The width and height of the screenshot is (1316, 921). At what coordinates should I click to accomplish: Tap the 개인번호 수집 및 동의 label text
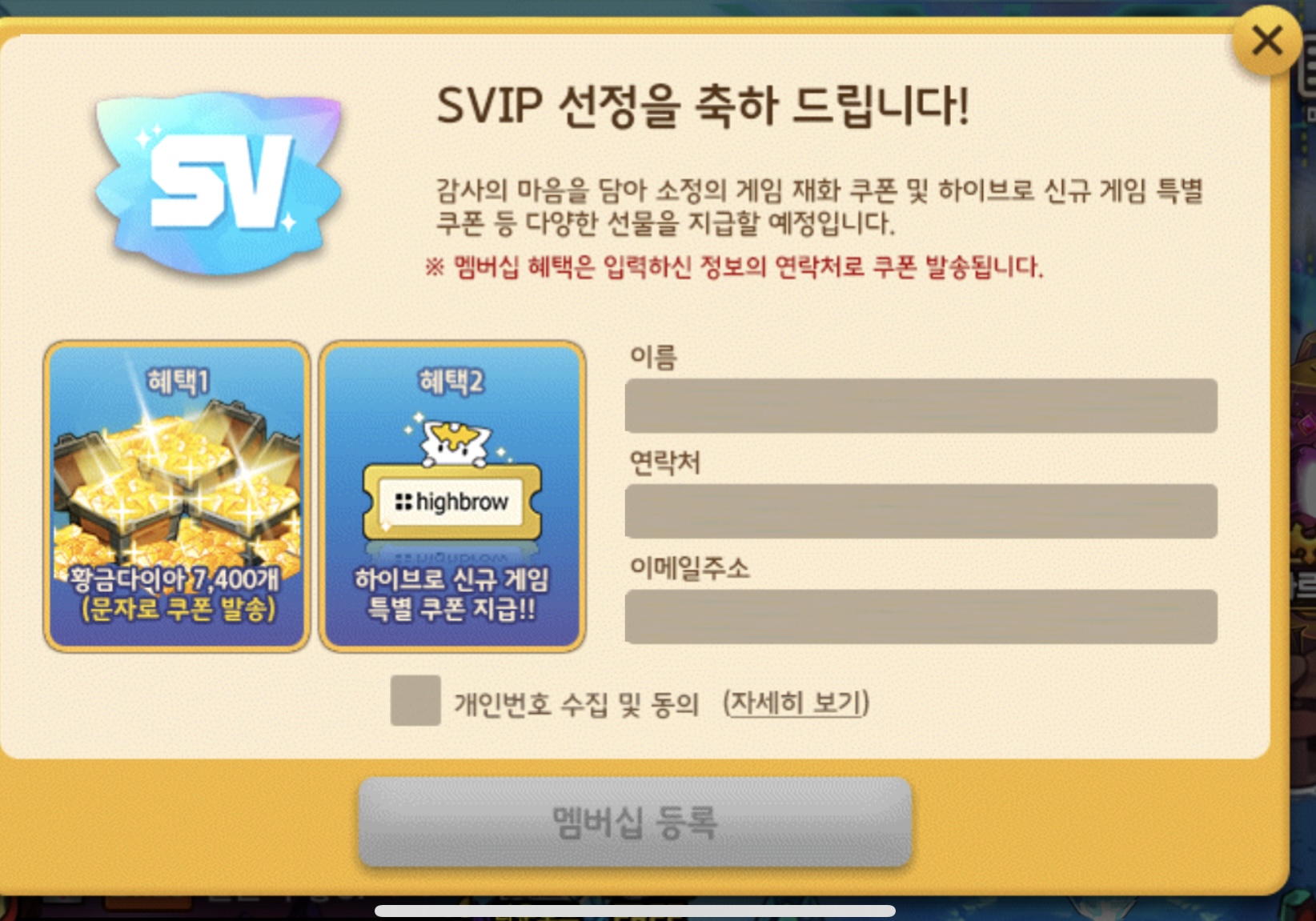coord(577,704)
